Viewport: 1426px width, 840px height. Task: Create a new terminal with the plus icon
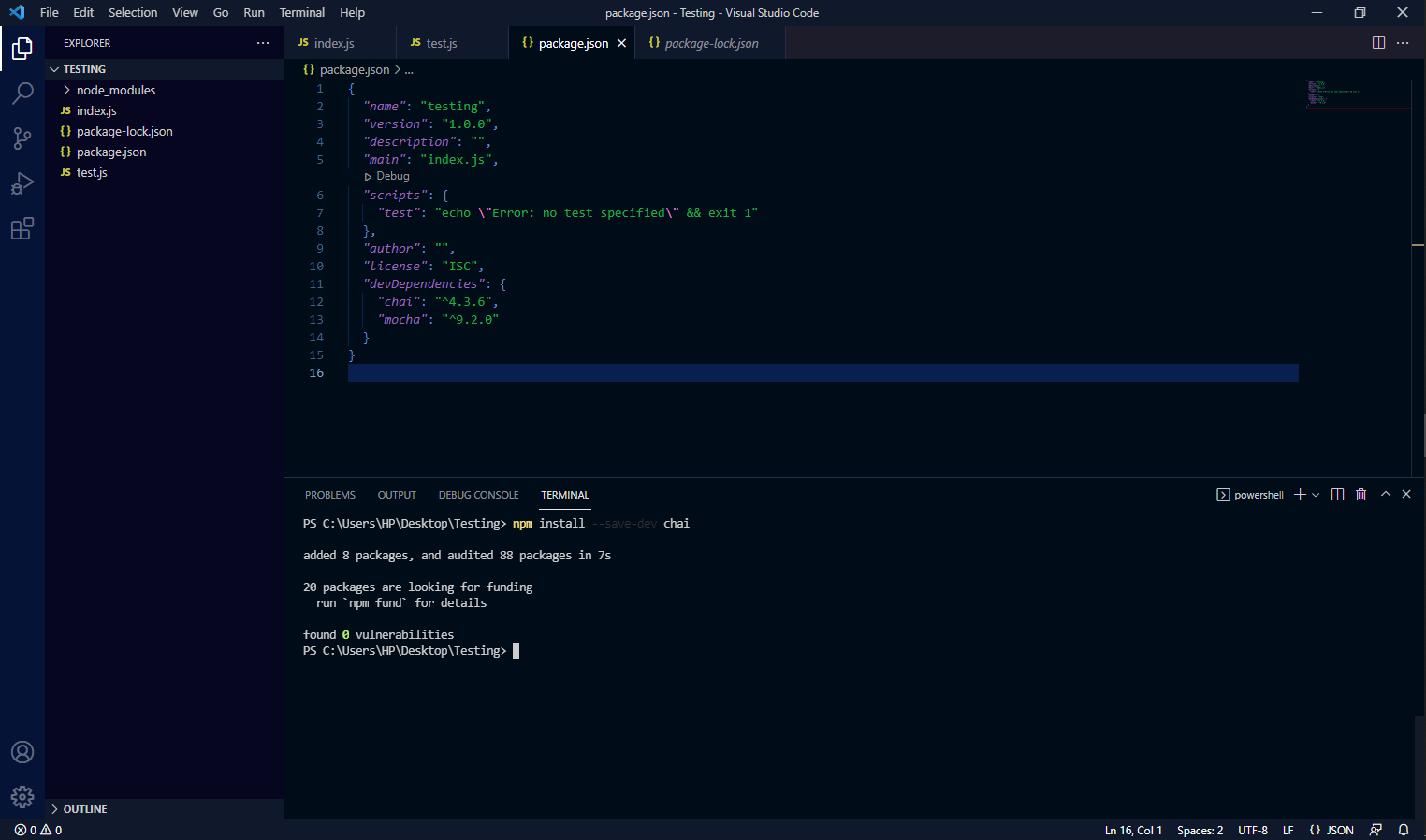(1300, 494)
